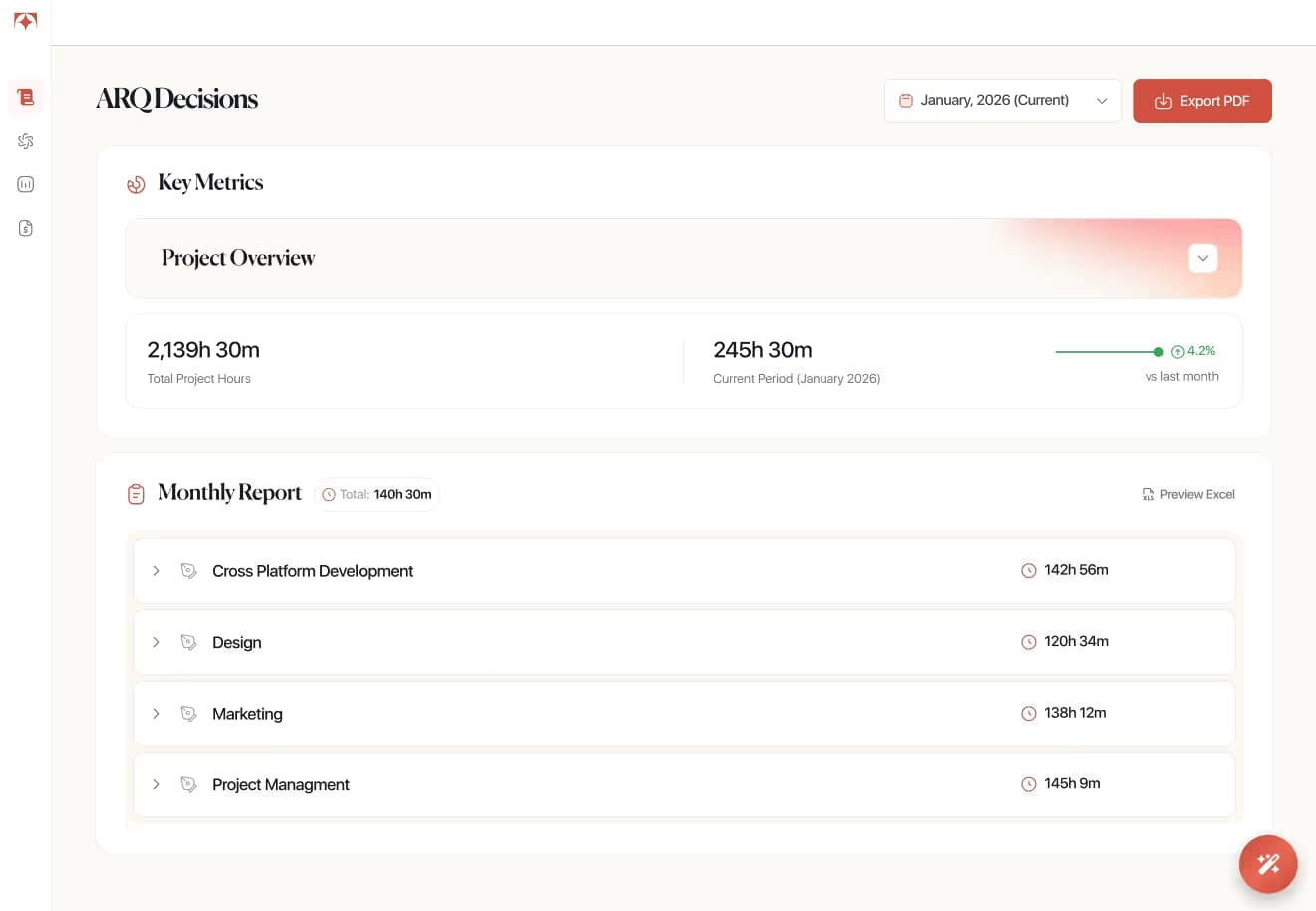Open the reports scroll icon in sidebar
The height and width of the screenshot is (911, 1316).
pos(26,97)
